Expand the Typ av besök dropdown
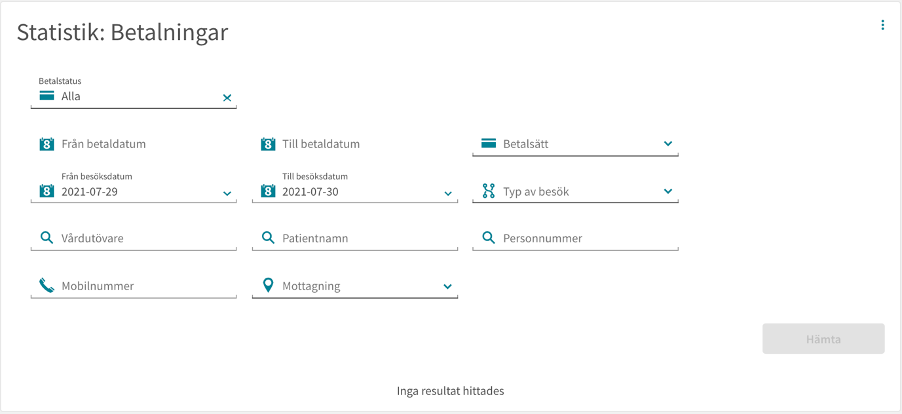Viewport: 902px width, 414px height. (668, 191)
